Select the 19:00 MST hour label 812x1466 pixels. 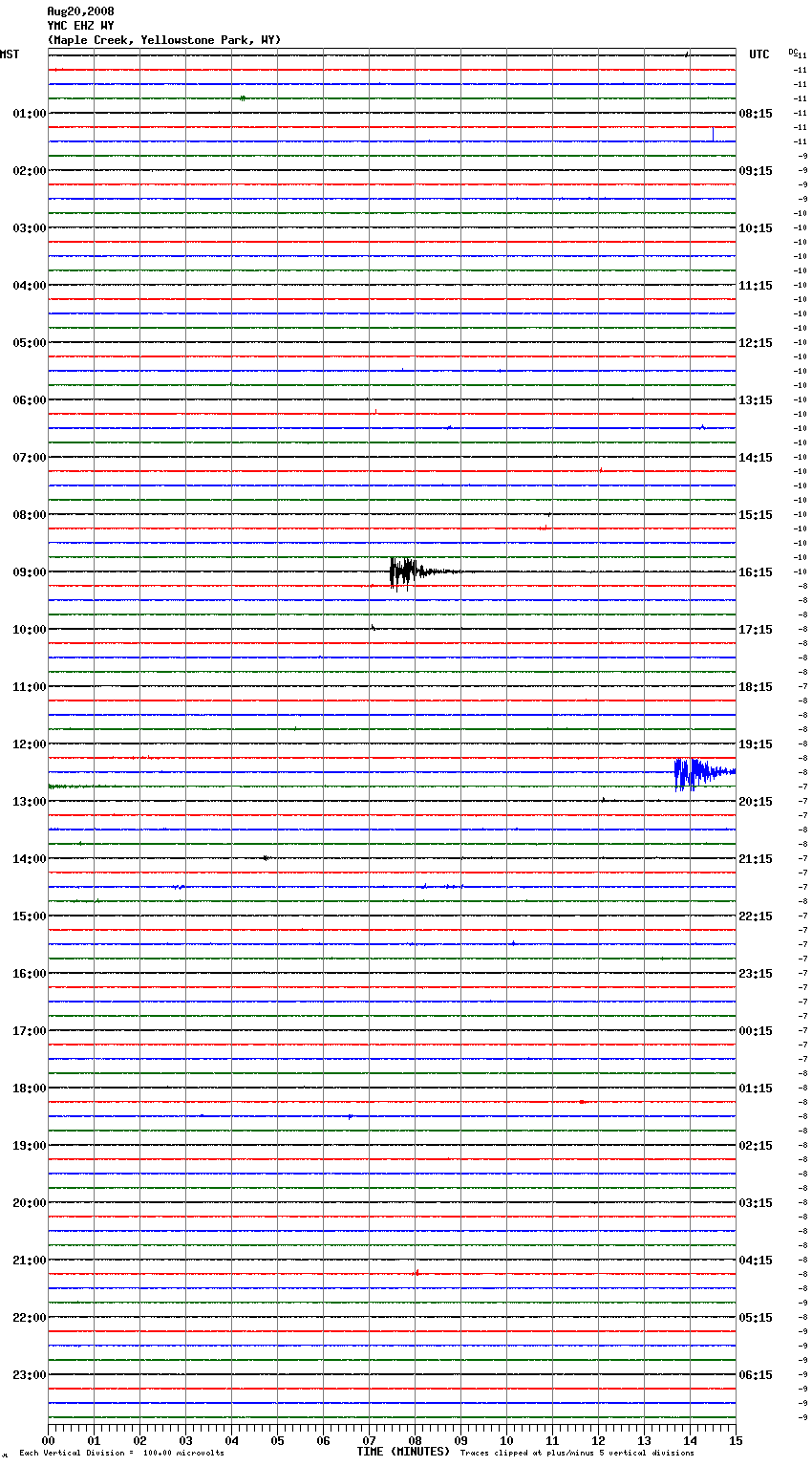(x=29, y=1146)
